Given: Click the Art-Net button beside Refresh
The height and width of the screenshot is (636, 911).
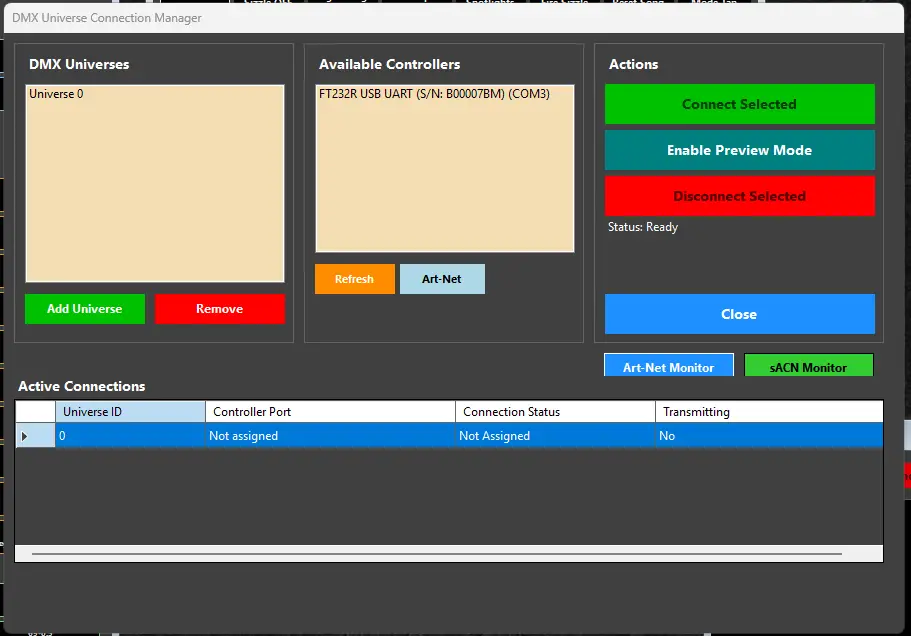Looking at the screenshot, I should [442, 279].
